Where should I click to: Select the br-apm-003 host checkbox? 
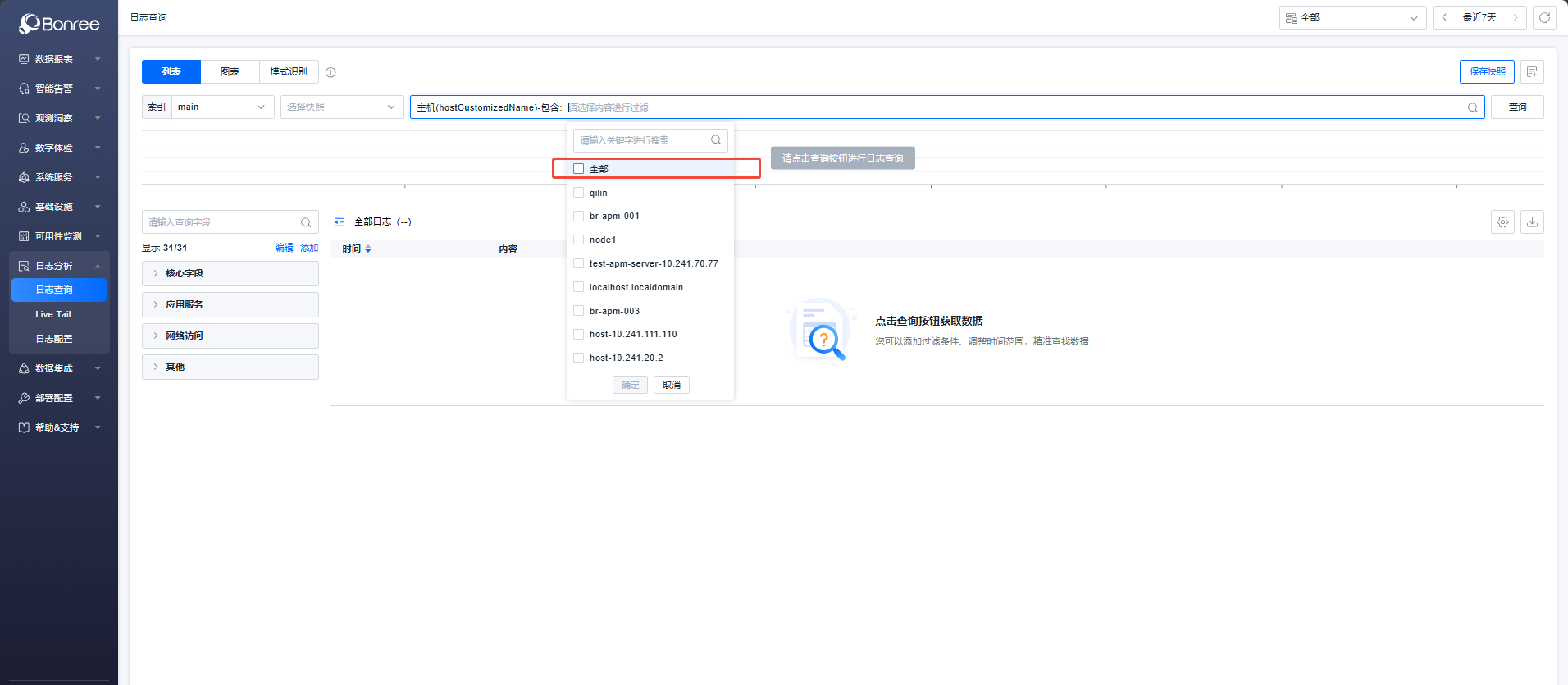click(x=579, y=311)
